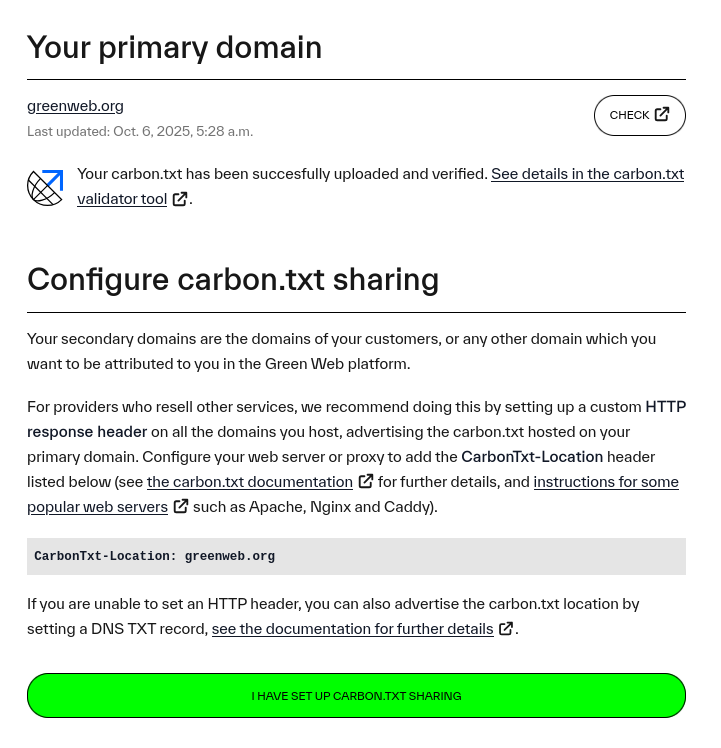Click the external-link icon after "popular web servers"
This screenshot has height=748, width=721.
click(181, 507)
